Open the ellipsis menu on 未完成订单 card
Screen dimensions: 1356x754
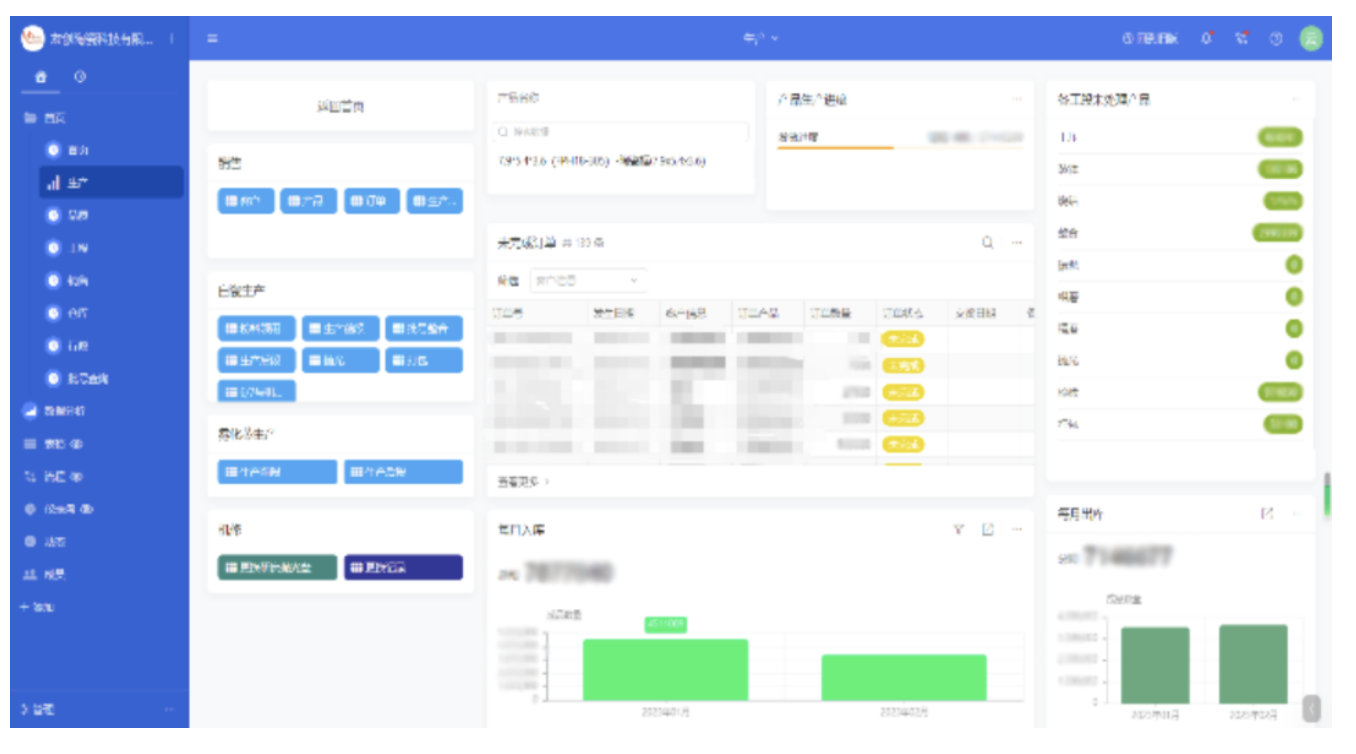(x=1017, y=242)
